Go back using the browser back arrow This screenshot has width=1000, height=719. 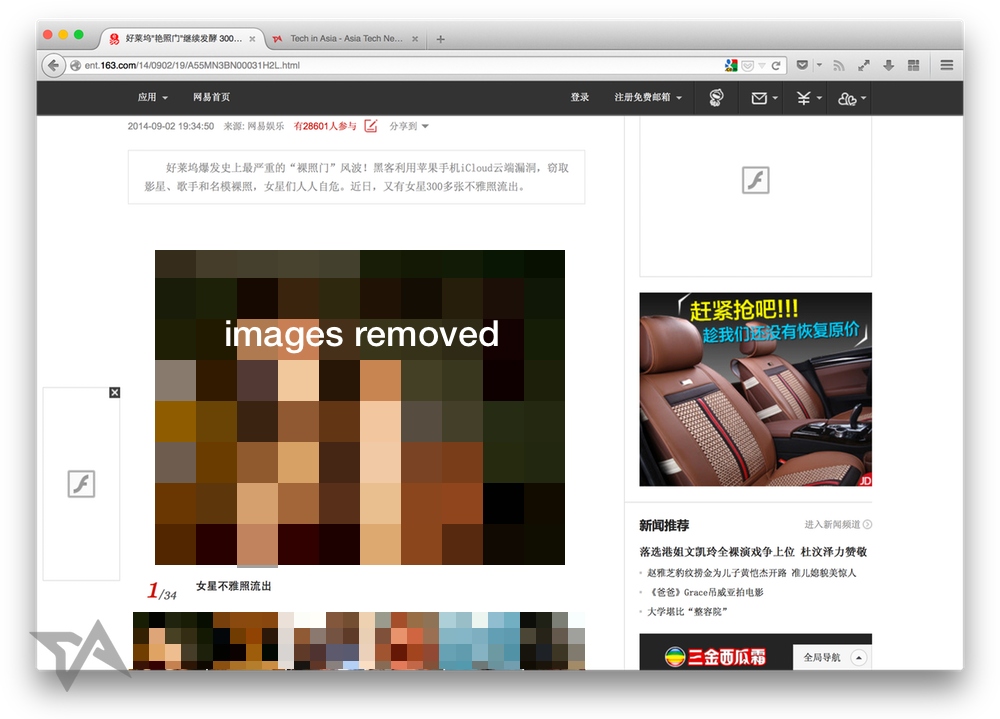(x=54, y=65)
